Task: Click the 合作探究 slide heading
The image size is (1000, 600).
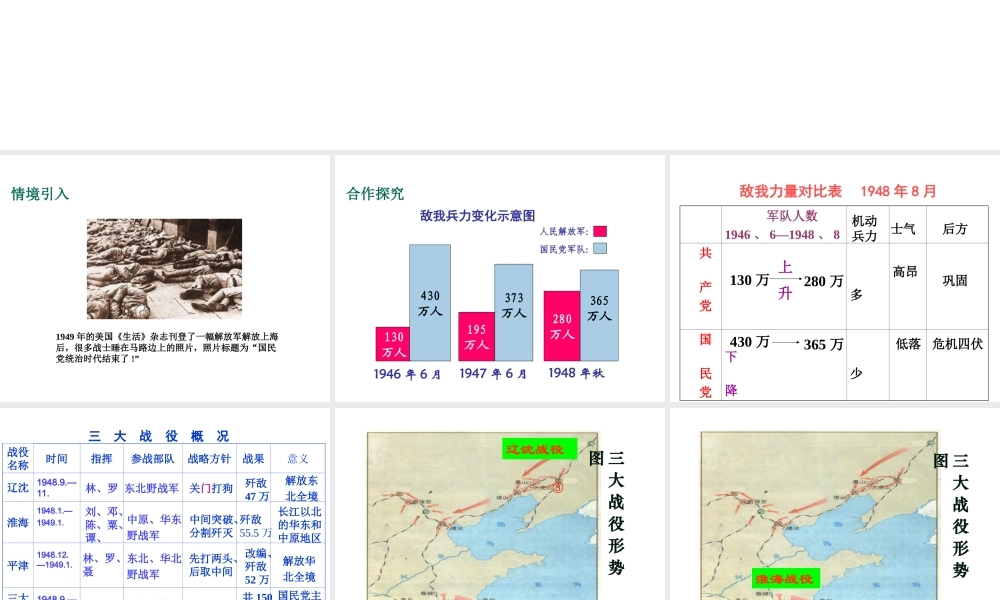Action: click(x=375, y=194)
